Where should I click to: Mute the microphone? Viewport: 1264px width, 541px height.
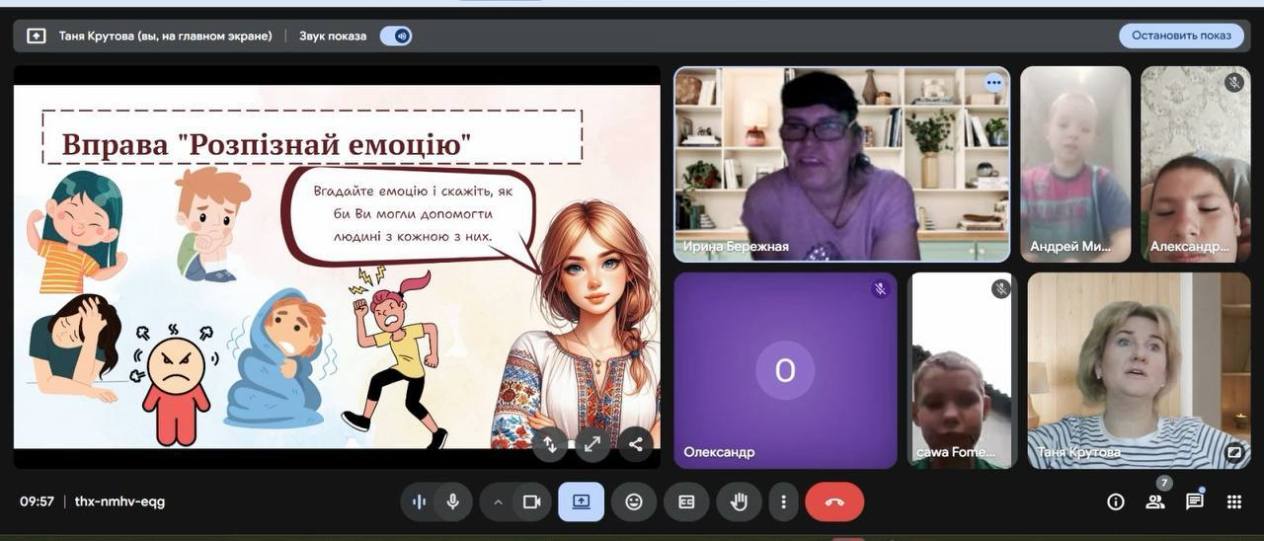tap(453, 502)
